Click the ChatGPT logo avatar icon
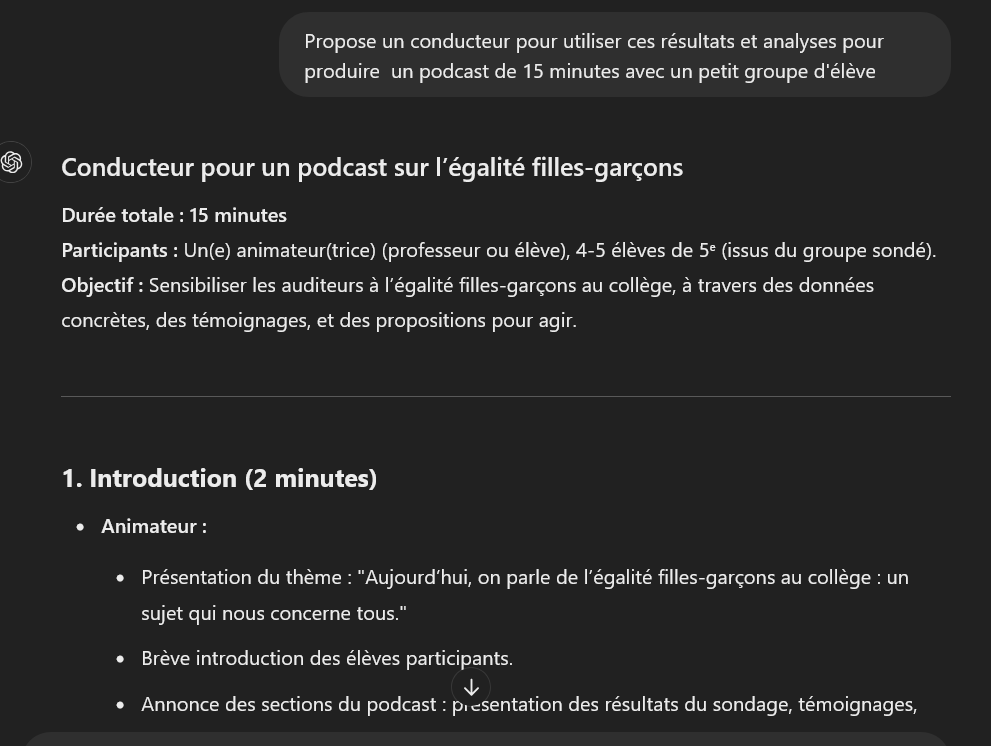Image resolution: width=991 pixels, height=746 pixels. (12, 162)
